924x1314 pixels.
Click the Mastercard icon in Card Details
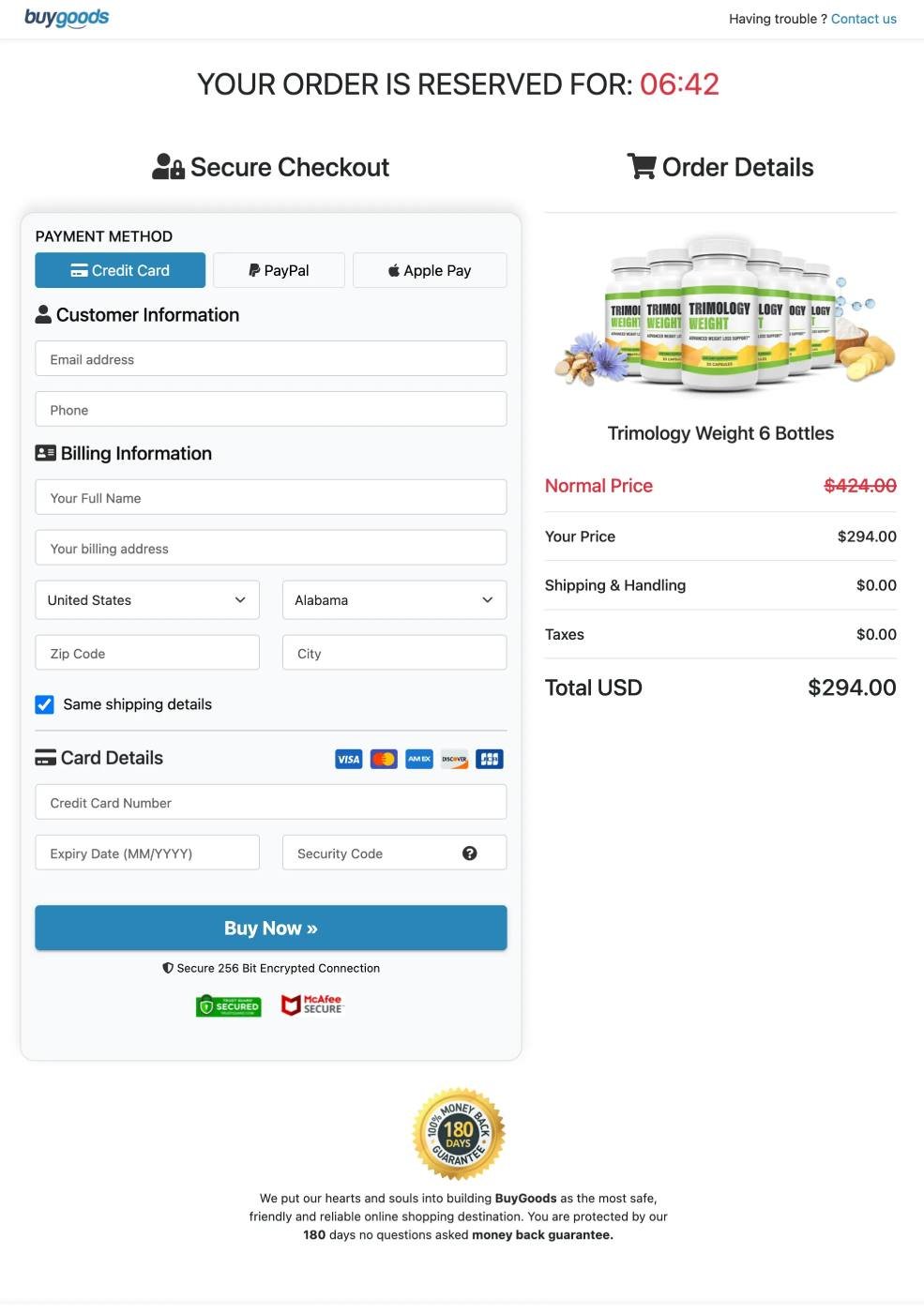[384, 758]
